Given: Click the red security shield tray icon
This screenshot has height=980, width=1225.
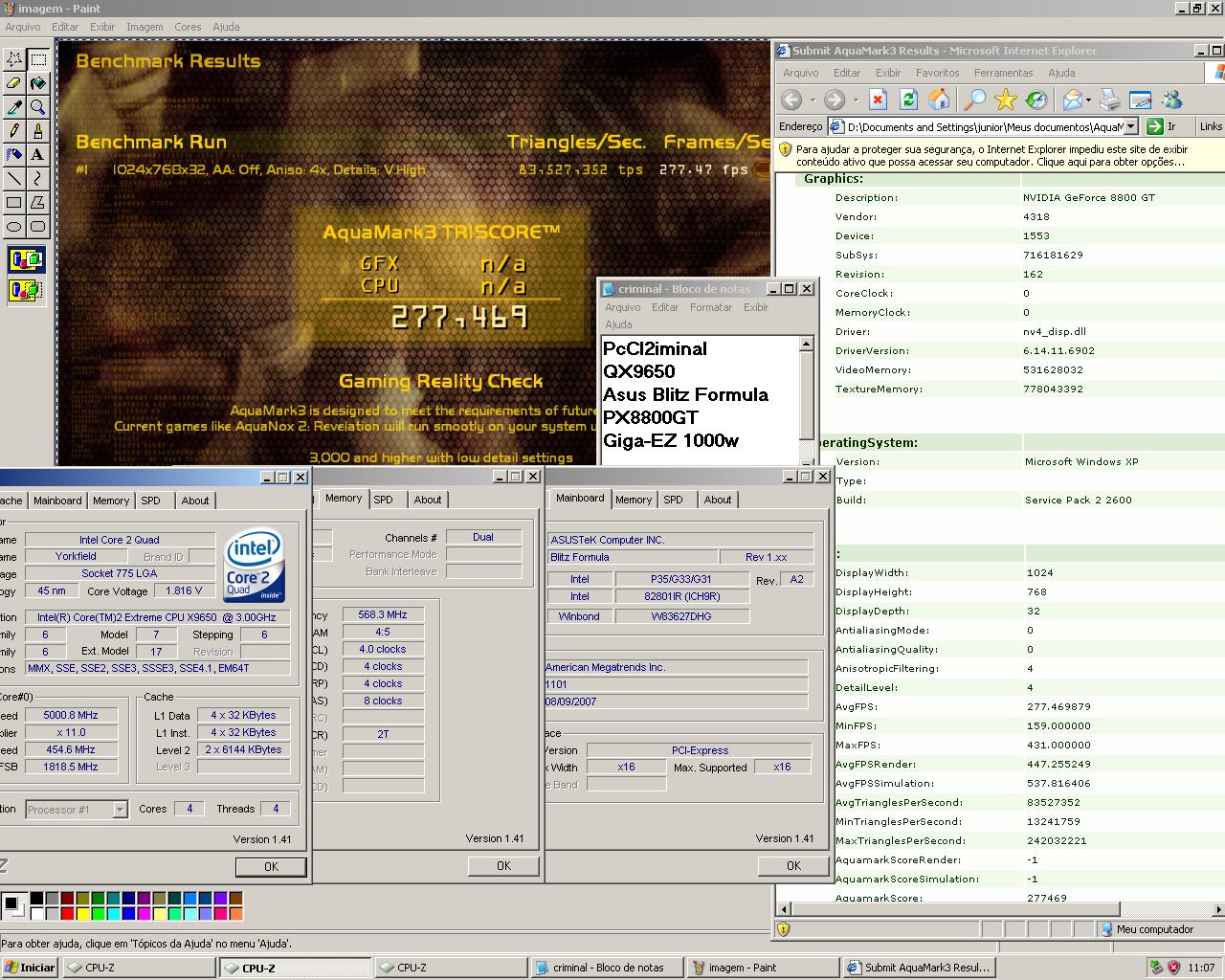Looking at the screenshot, I should [1173, 968].
